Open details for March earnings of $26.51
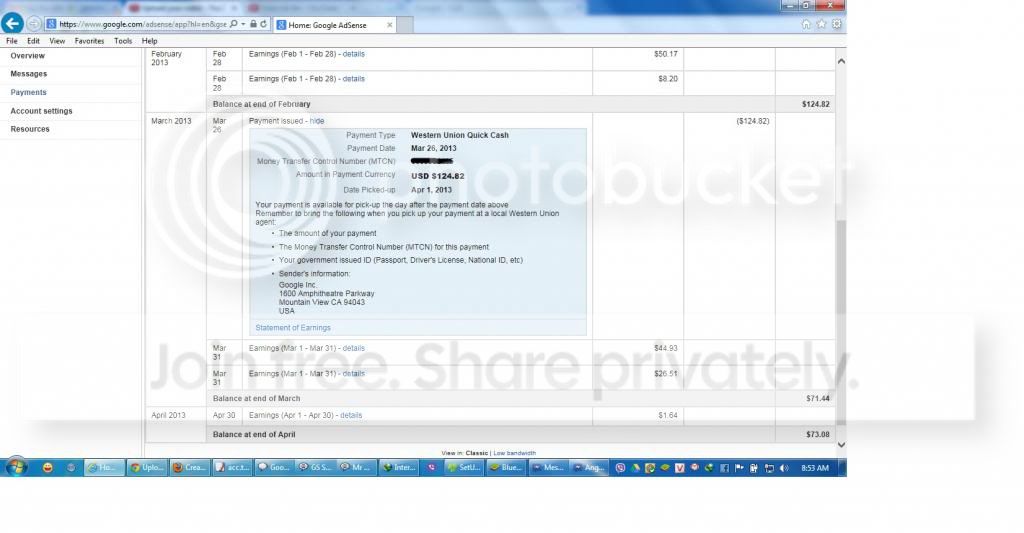 tap(353, 374)
